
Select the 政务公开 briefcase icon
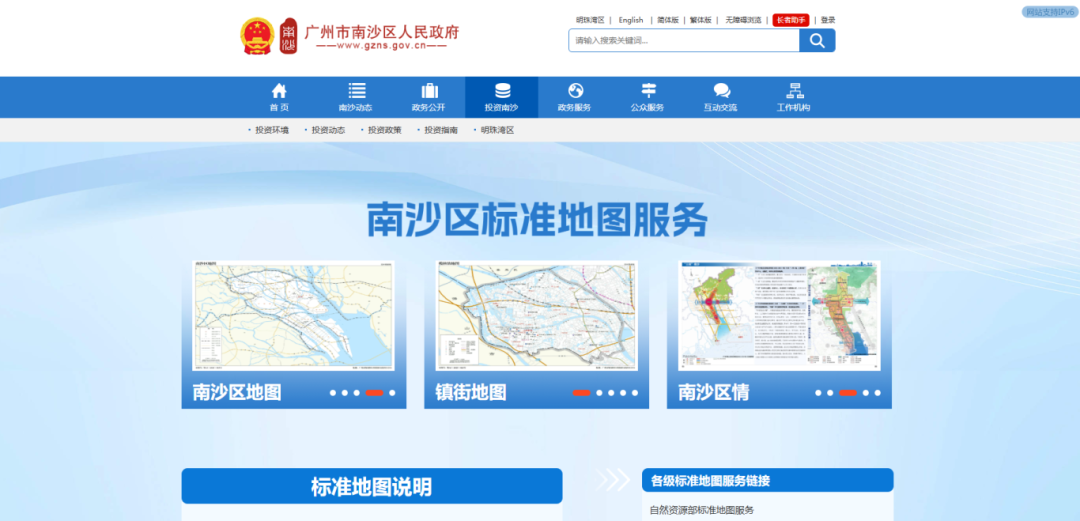pos(429,91)
